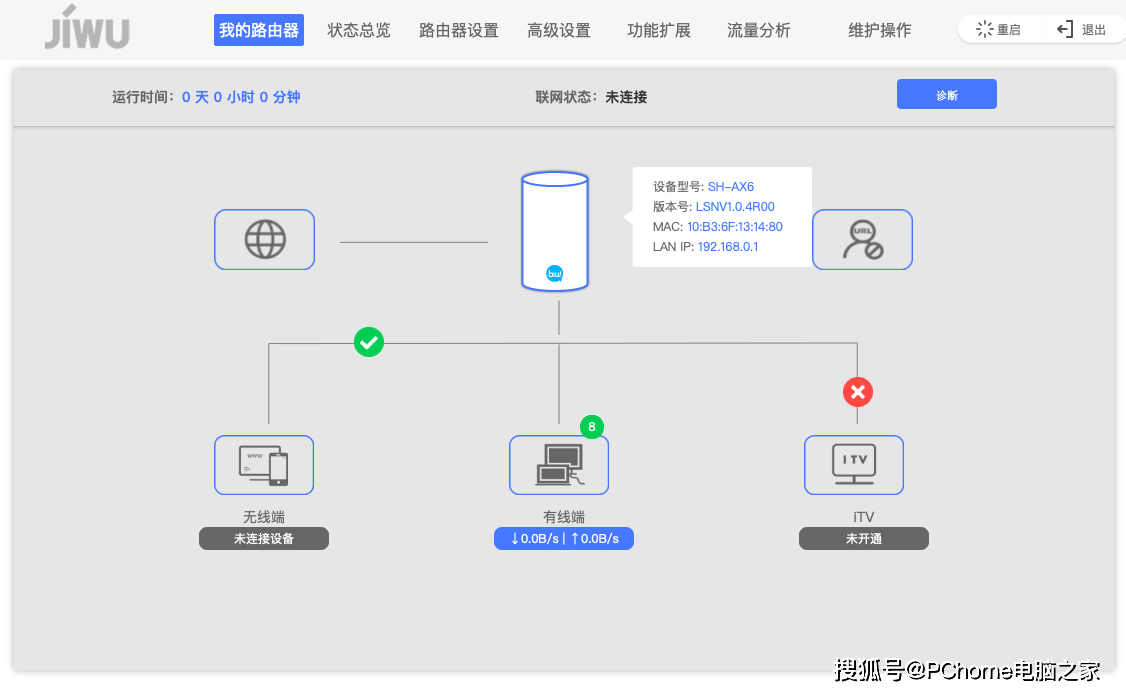Image resolution: width=1126 pixels, height=695 pixels.
Task: Select 维护操作 in top menu
Action: (880, 30)
